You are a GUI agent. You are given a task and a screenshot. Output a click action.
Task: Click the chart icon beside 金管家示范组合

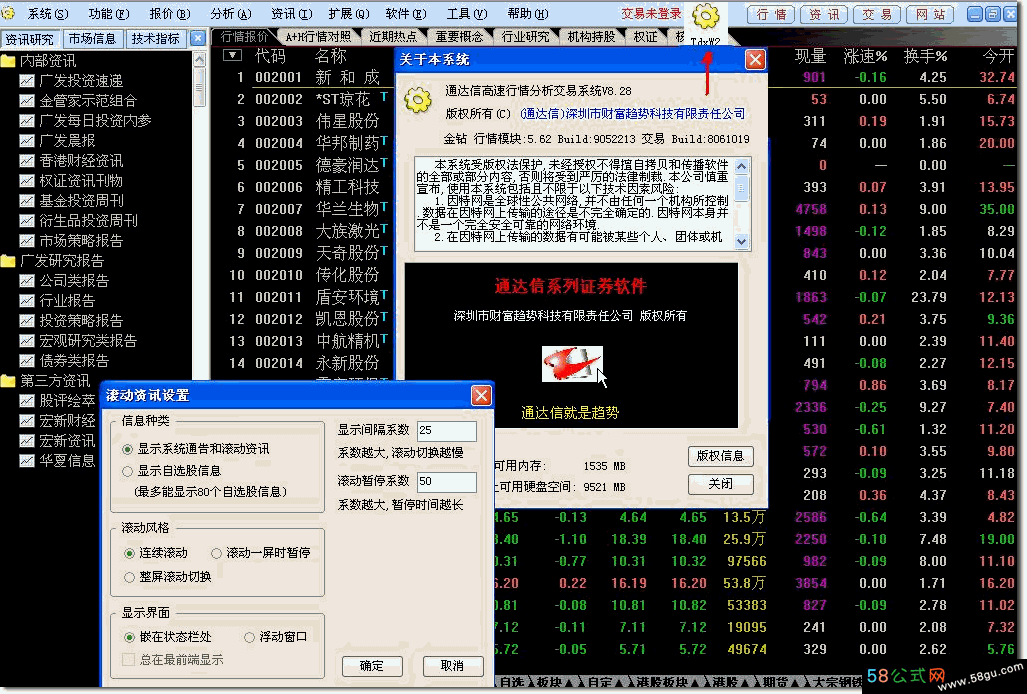tap(27, 101)
